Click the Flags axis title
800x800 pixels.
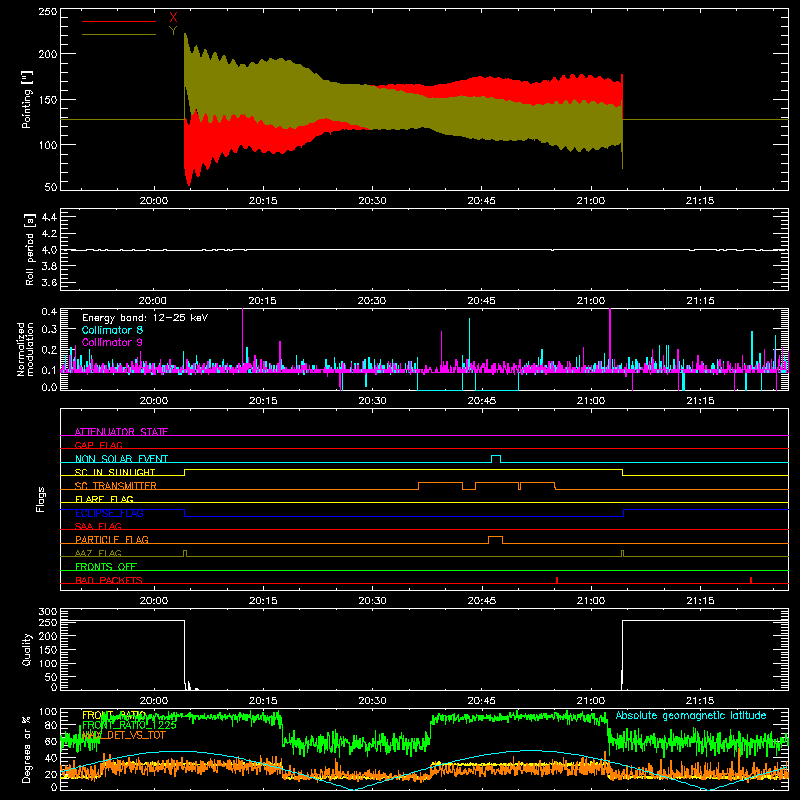(40, 499)
